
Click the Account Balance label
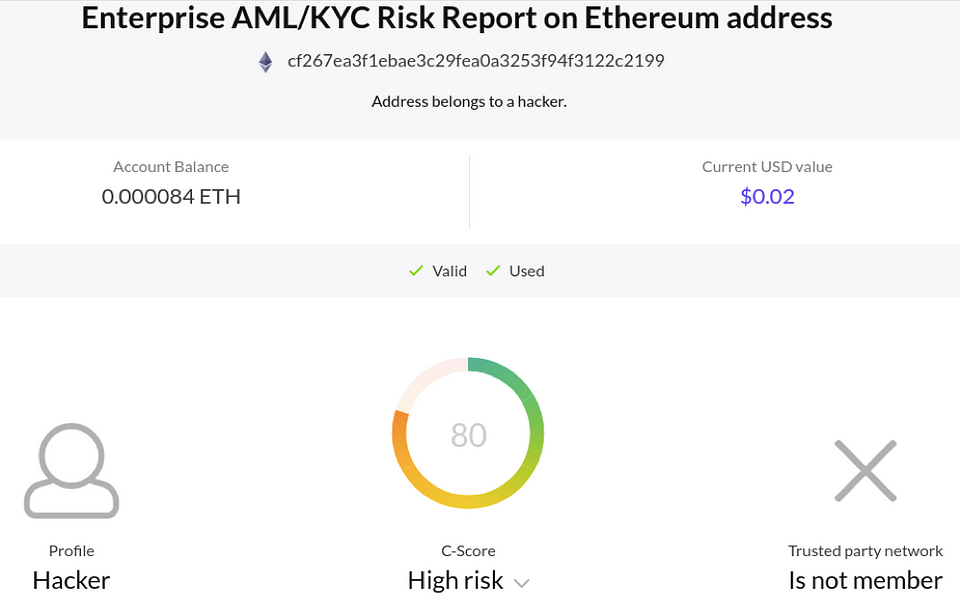171,167
